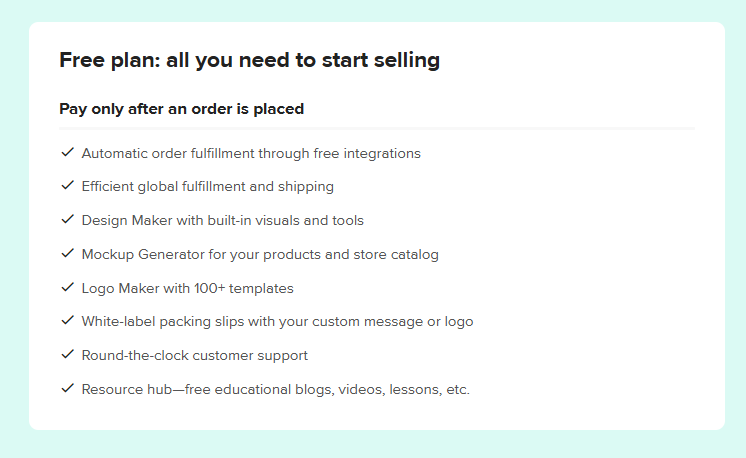Viewport: 746px width, 458px height.
Task: Click the 'start selling' words in heading
Action: click(381, 60)
